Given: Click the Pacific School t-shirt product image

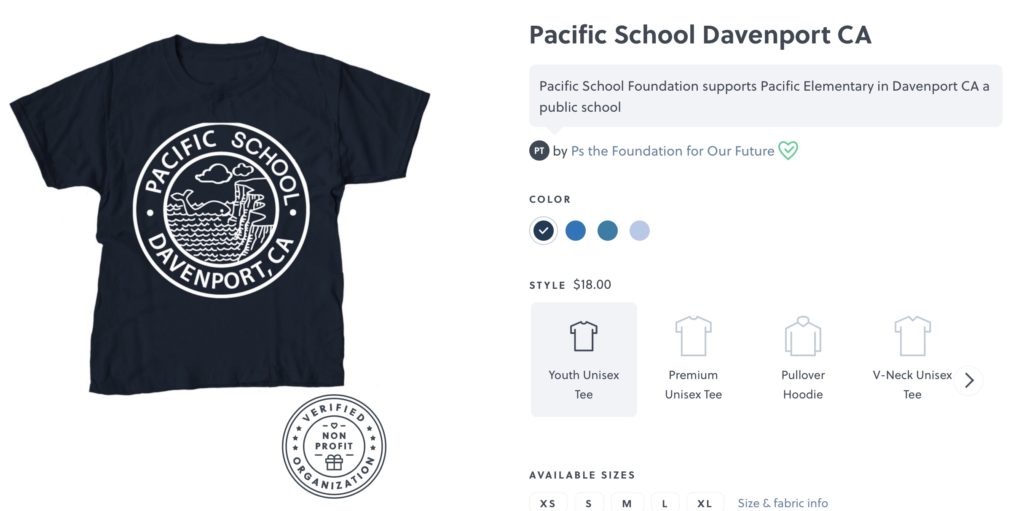Looking at the screenshot, I should pyautogui.click(x=219, y=215).
